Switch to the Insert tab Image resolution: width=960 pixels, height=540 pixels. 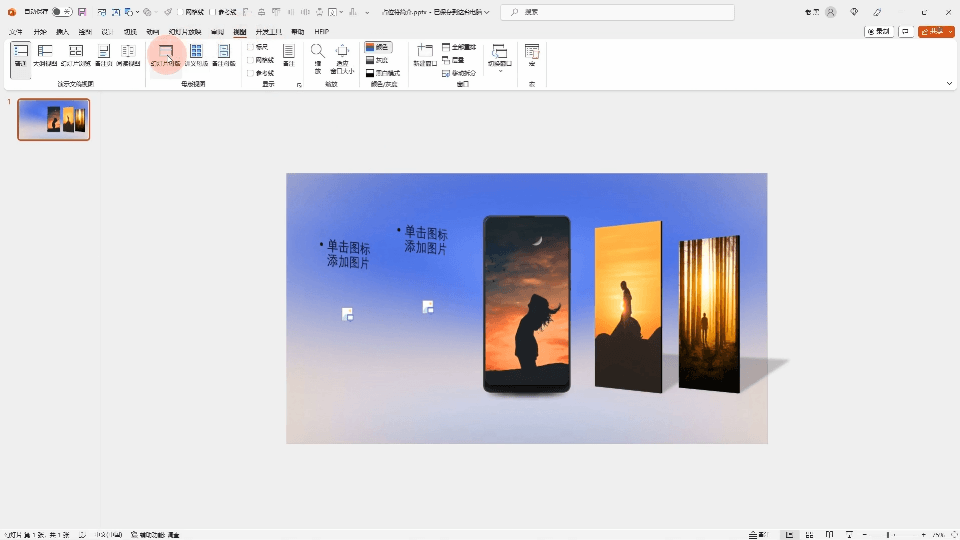pyautogui.click(x=62, y=32)
